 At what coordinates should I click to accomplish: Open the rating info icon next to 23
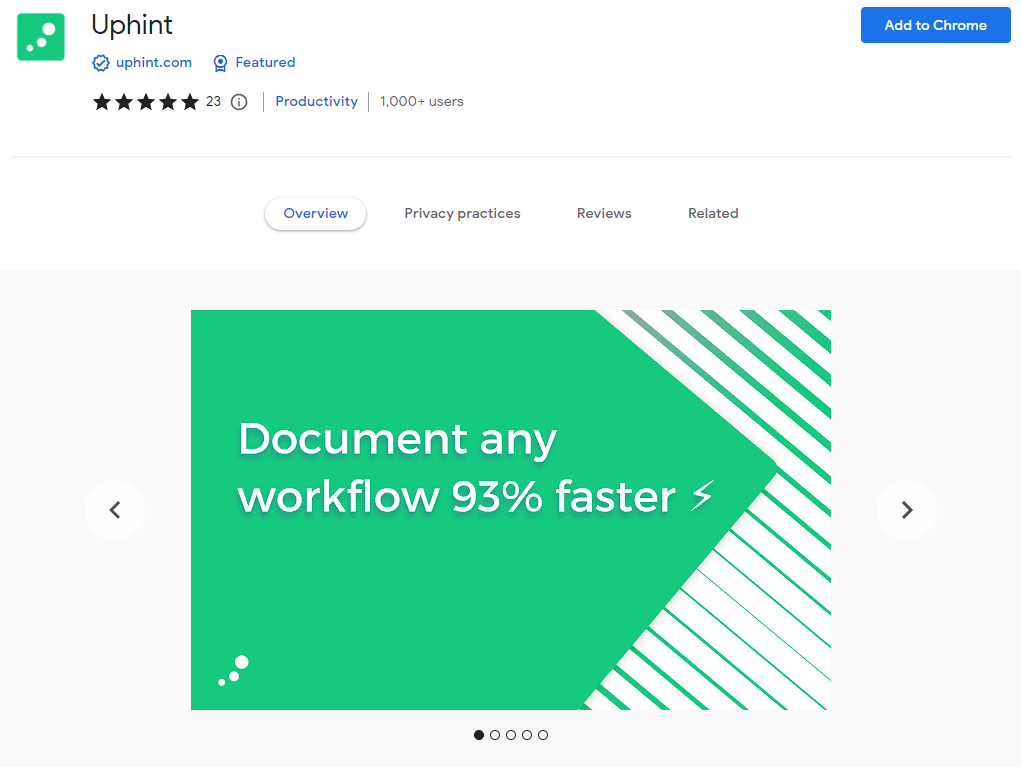pyautogui.click(x=238, y=101)
